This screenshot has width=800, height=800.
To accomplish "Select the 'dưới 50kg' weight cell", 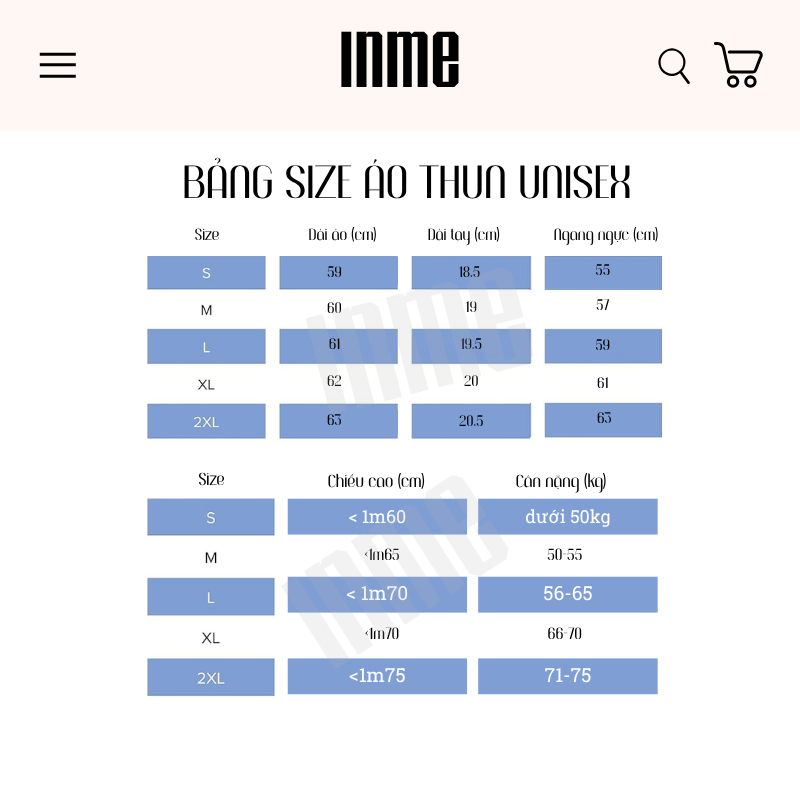I will tap(567, 517).
